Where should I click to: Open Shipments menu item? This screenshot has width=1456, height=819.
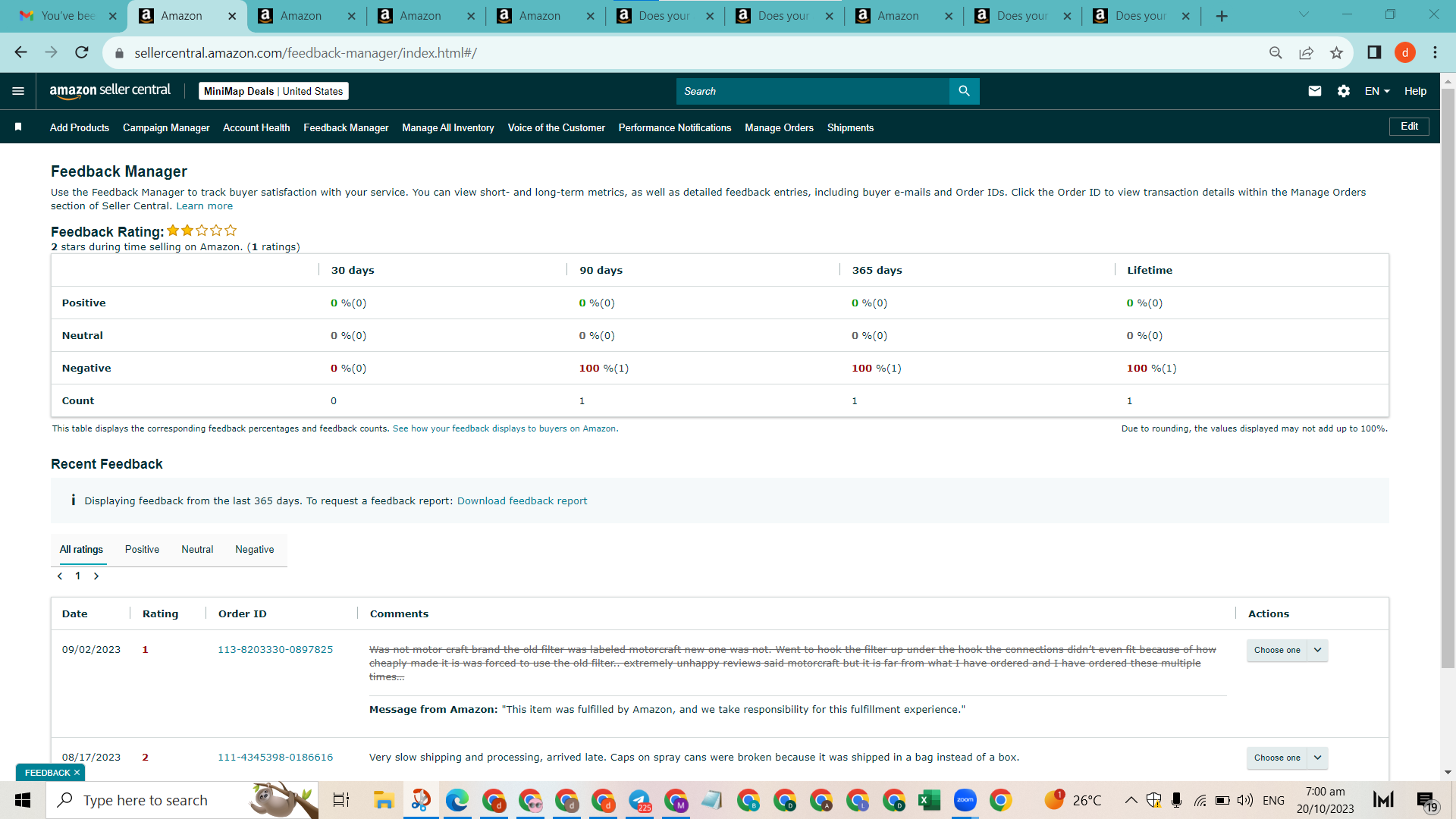coord(850,127)
